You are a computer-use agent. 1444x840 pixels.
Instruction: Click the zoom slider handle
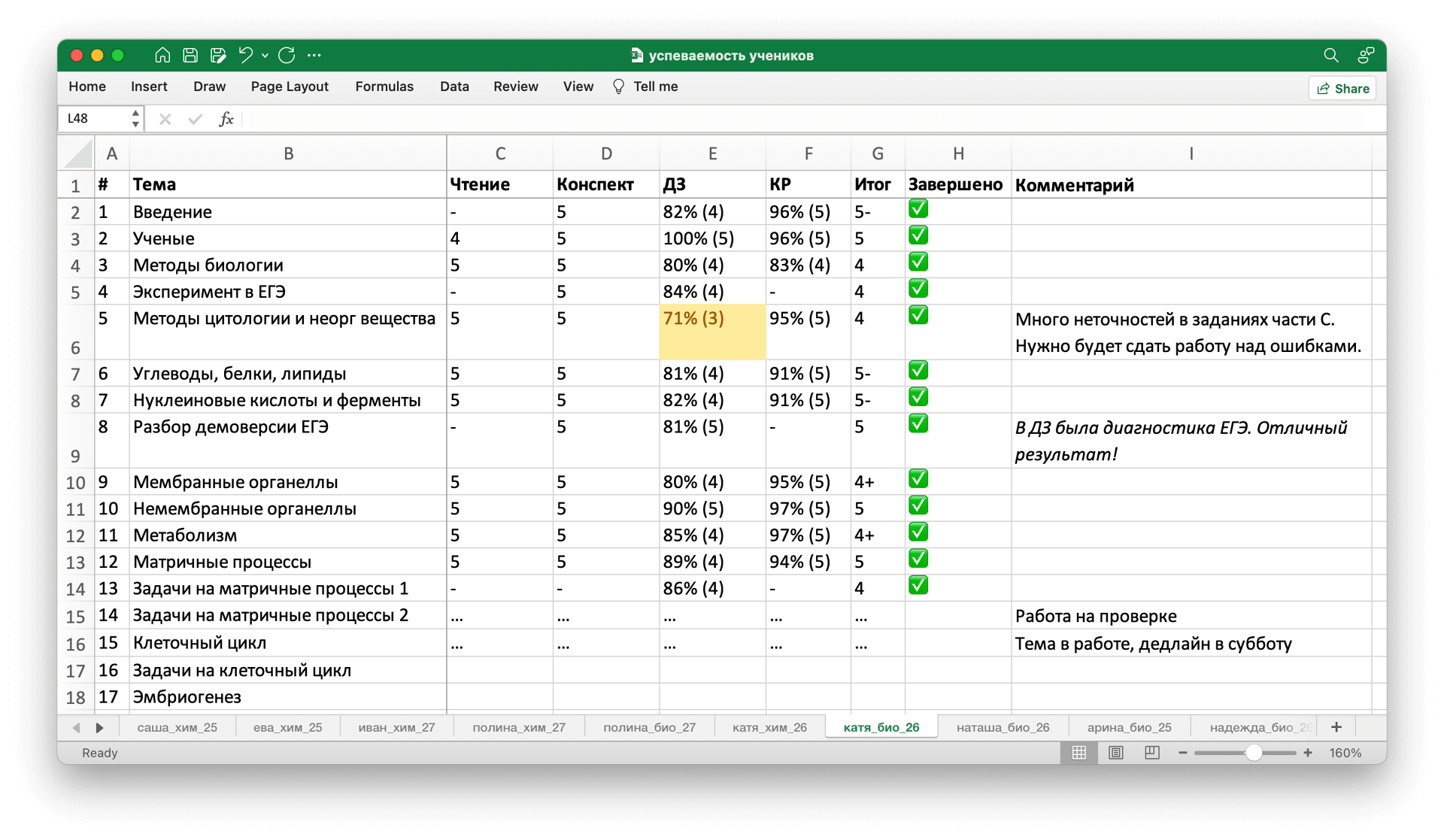click(1253, 753)
